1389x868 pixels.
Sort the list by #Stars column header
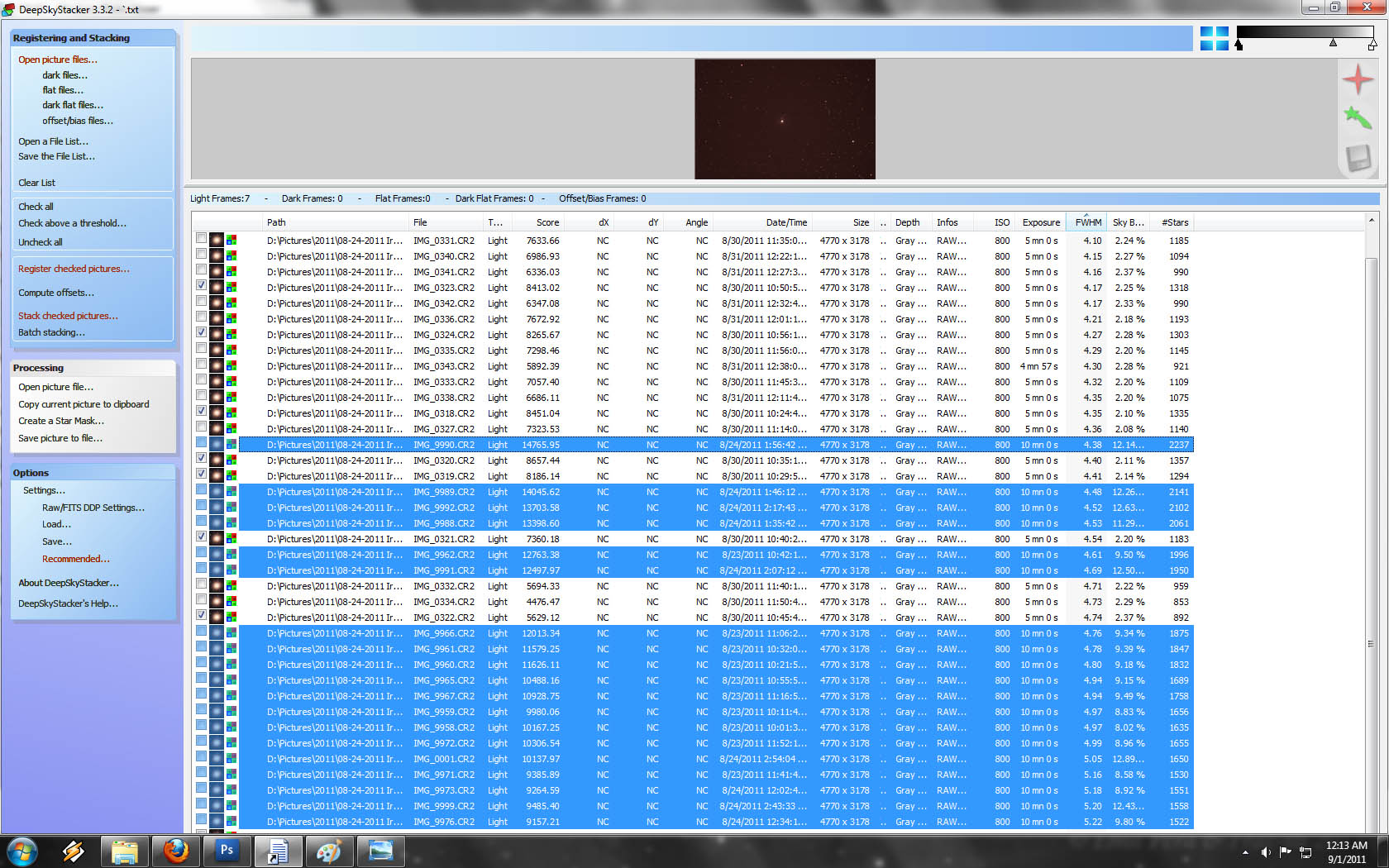click(1172, 222)
